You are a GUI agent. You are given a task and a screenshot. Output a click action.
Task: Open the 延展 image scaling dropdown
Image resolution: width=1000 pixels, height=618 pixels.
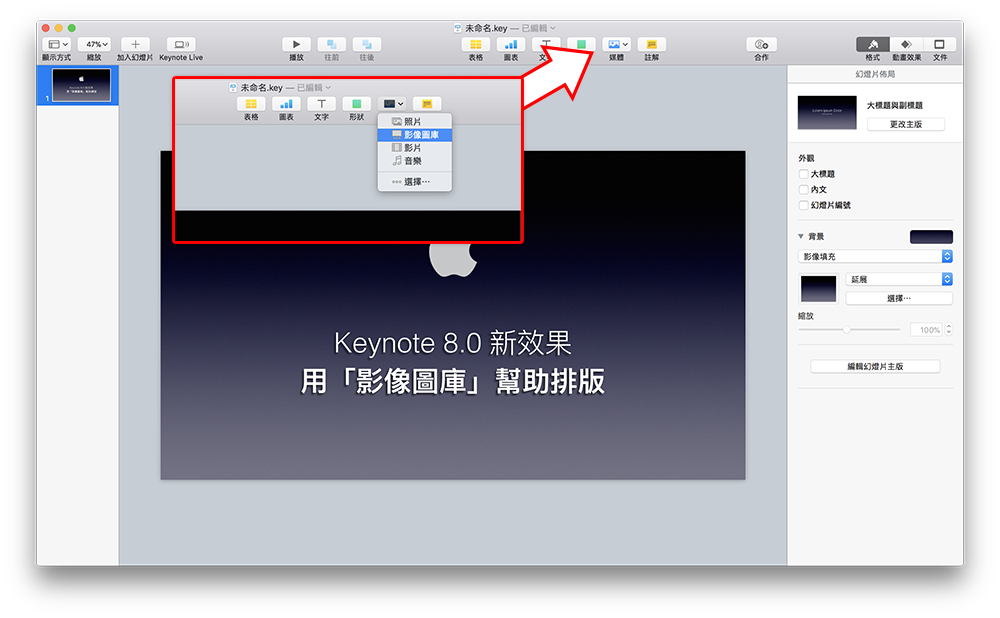(x=899, y=279)
